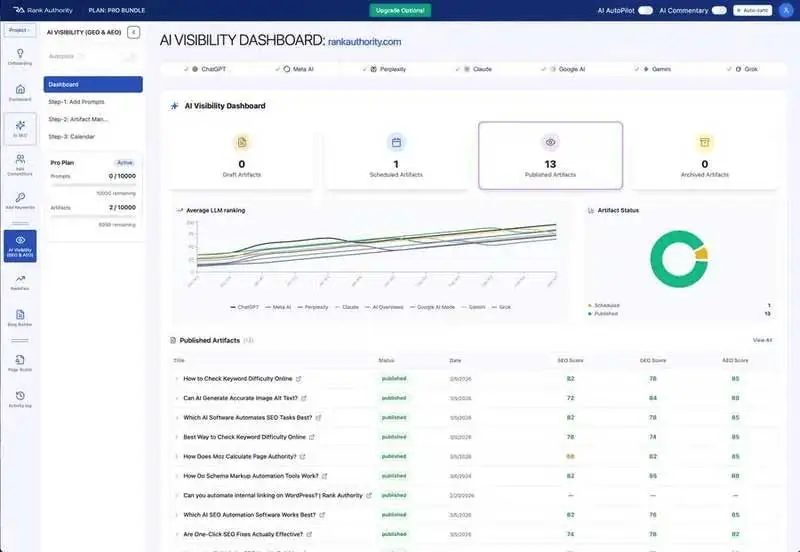Image resolution: width=800 pixels, height=552 pixels.
Task: Open external link for Best Way to Check Keyword Difficulty
Action: 312,437
